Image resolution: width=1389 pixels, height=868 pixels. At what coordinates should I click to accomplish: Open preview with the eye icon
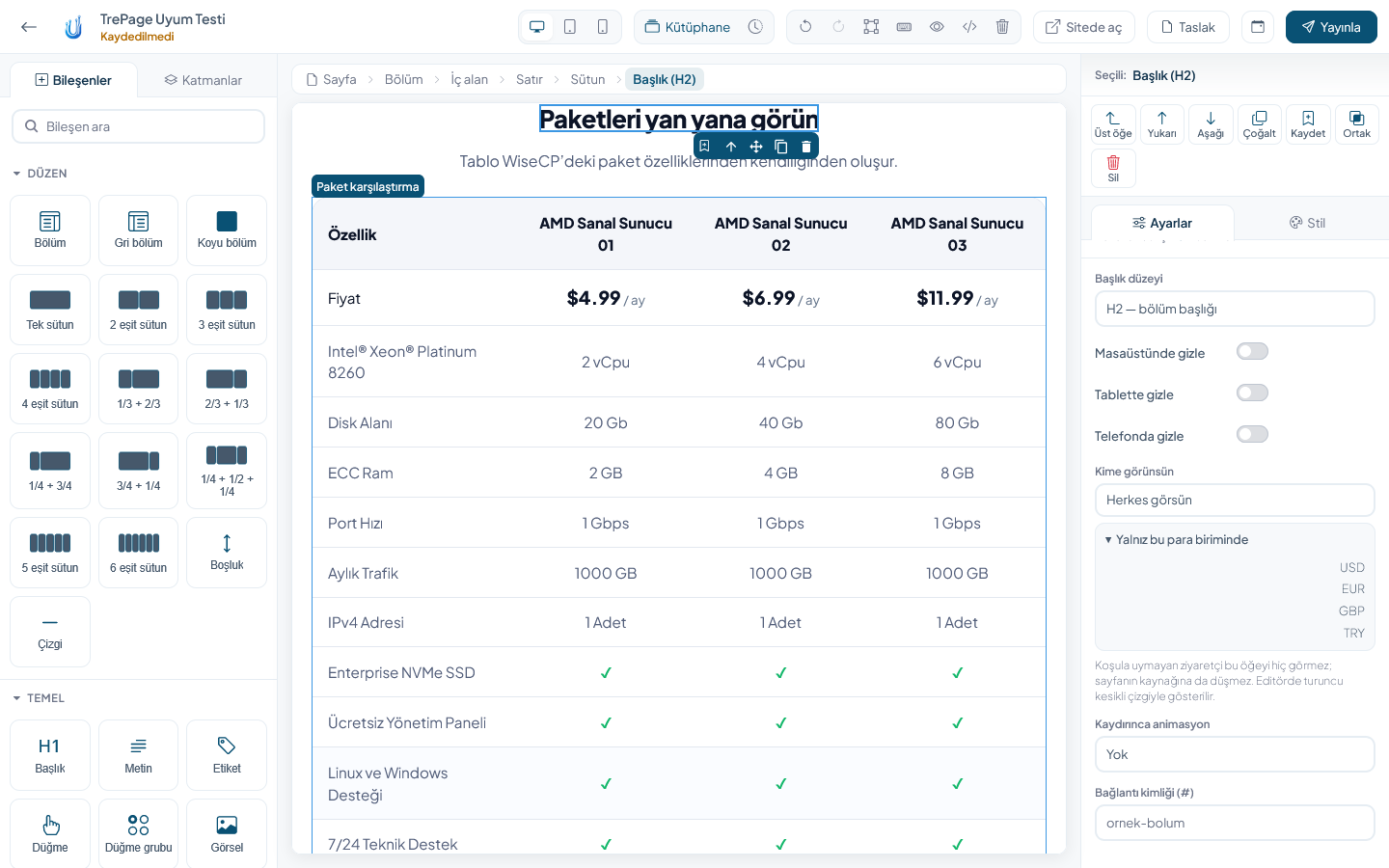tap(937, 27)
